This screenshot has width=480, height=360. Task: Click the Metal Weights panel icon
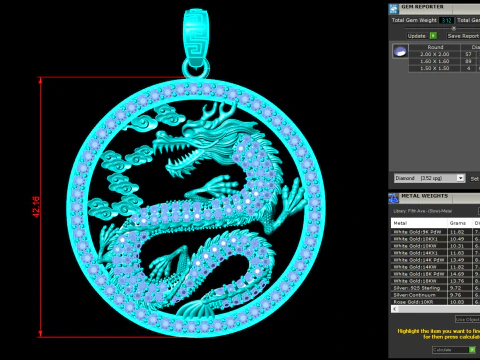pyautogui.click(x=394, y=197)
